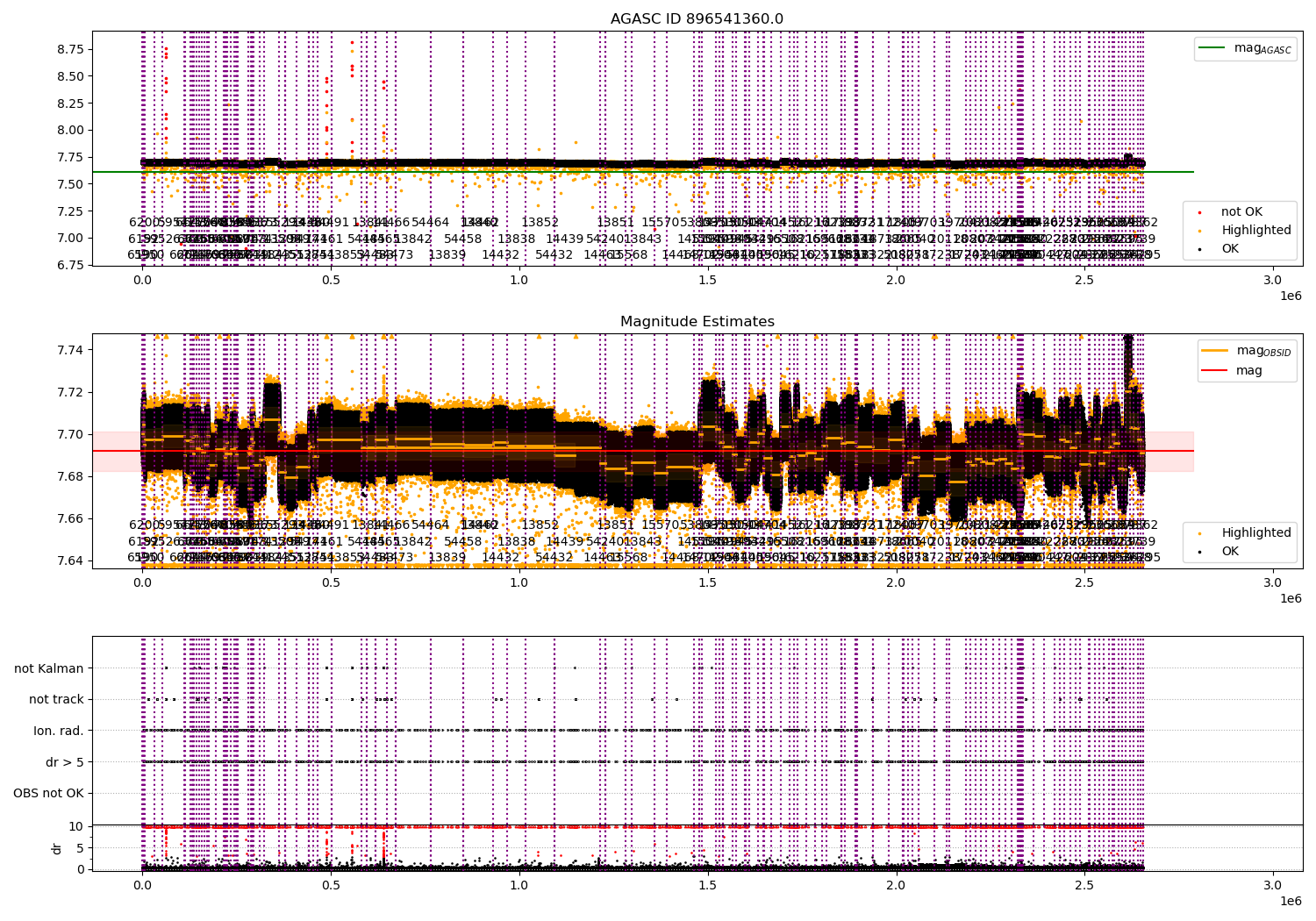
Task: Click the y-axis tick "8.25"
Action: [x=70, y=103]
